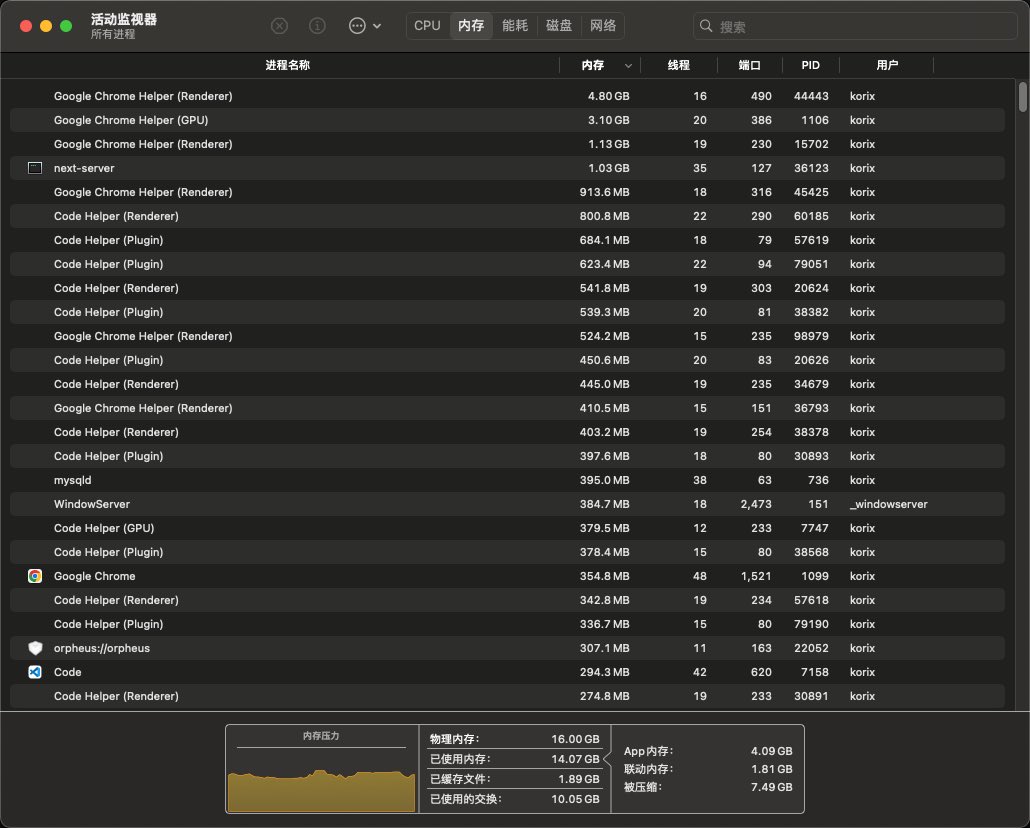Sort by the 用户 column header
The height and width of the screenshot is (828, 1030).
[x=887, y=65]
